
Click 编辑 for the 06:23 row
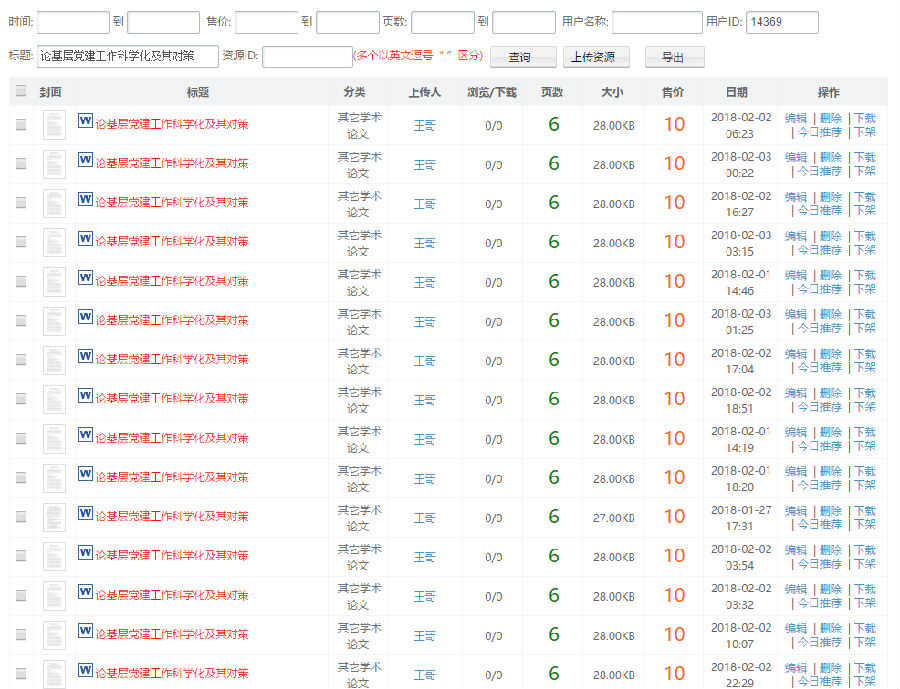pyautogui.click(x=795, y=118)
